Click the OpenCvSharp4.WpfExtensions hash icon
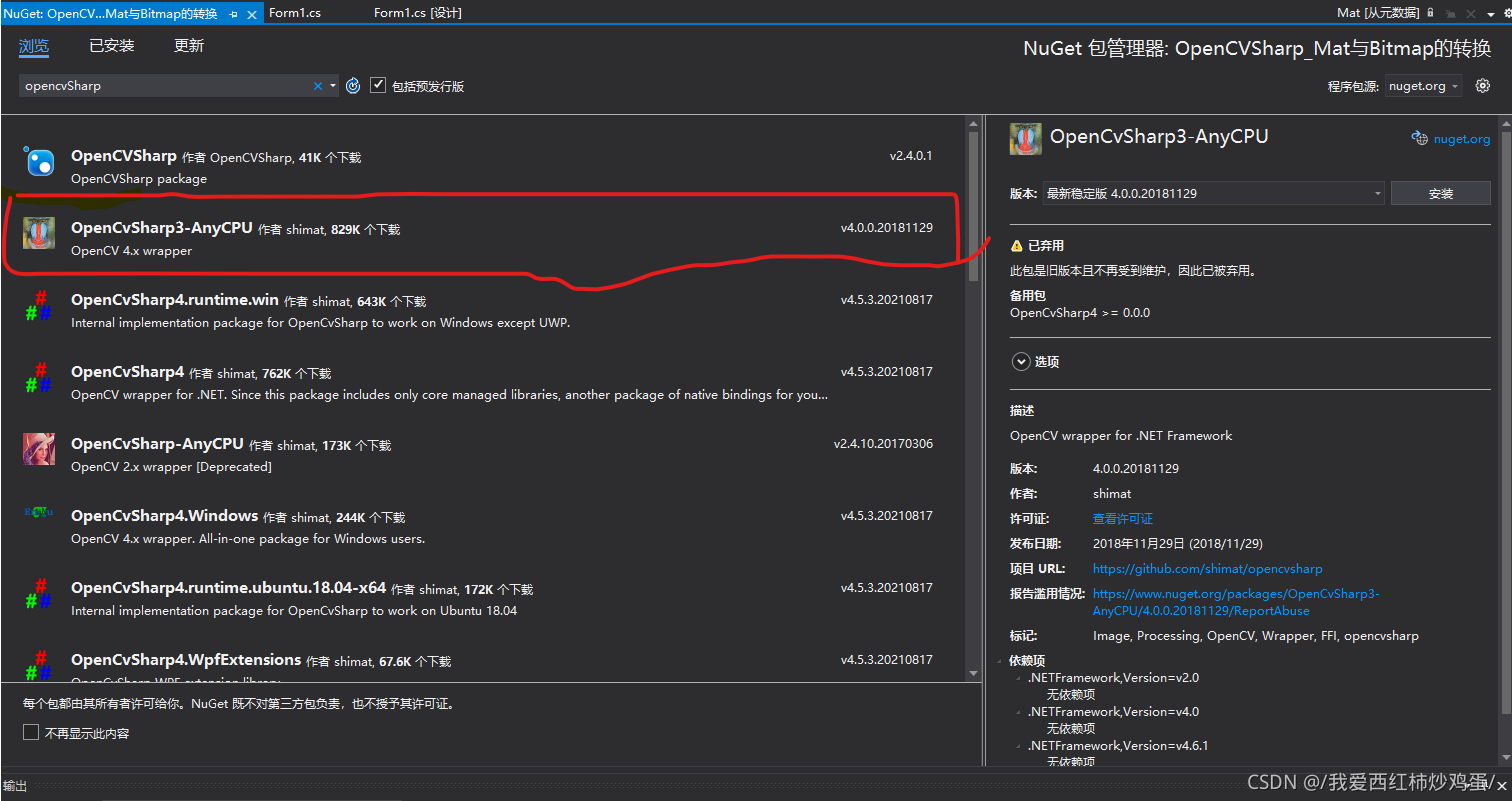 point(39,664)
